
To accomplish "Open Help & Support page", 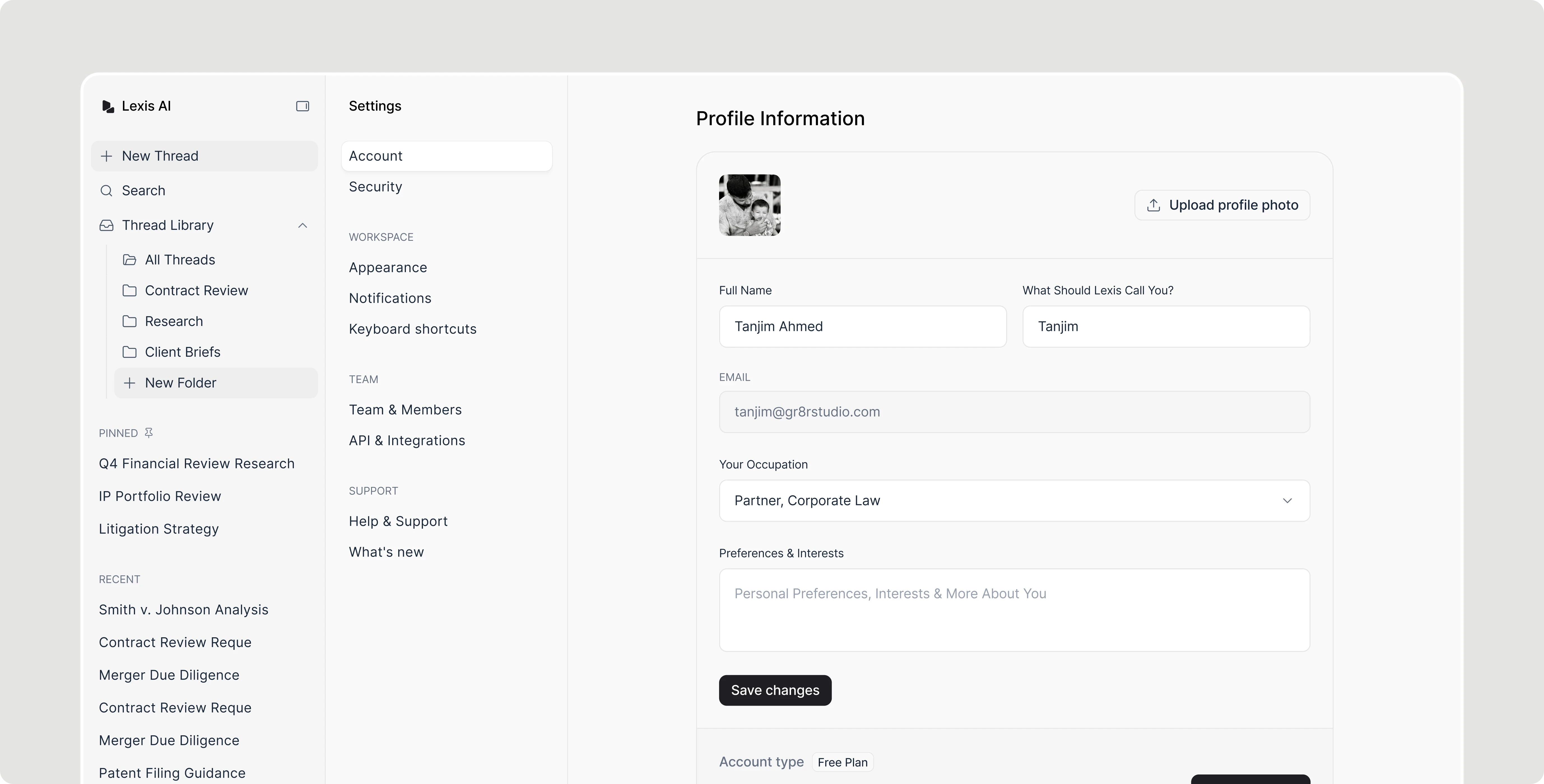I will [x=398, y=522].
